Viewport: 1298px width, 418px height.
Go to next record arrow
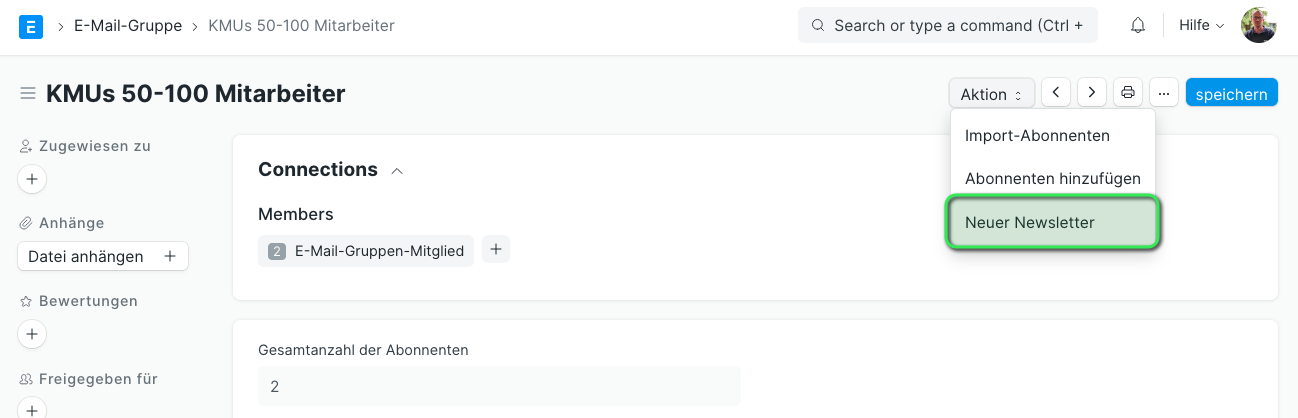(x=1092, y=93)
